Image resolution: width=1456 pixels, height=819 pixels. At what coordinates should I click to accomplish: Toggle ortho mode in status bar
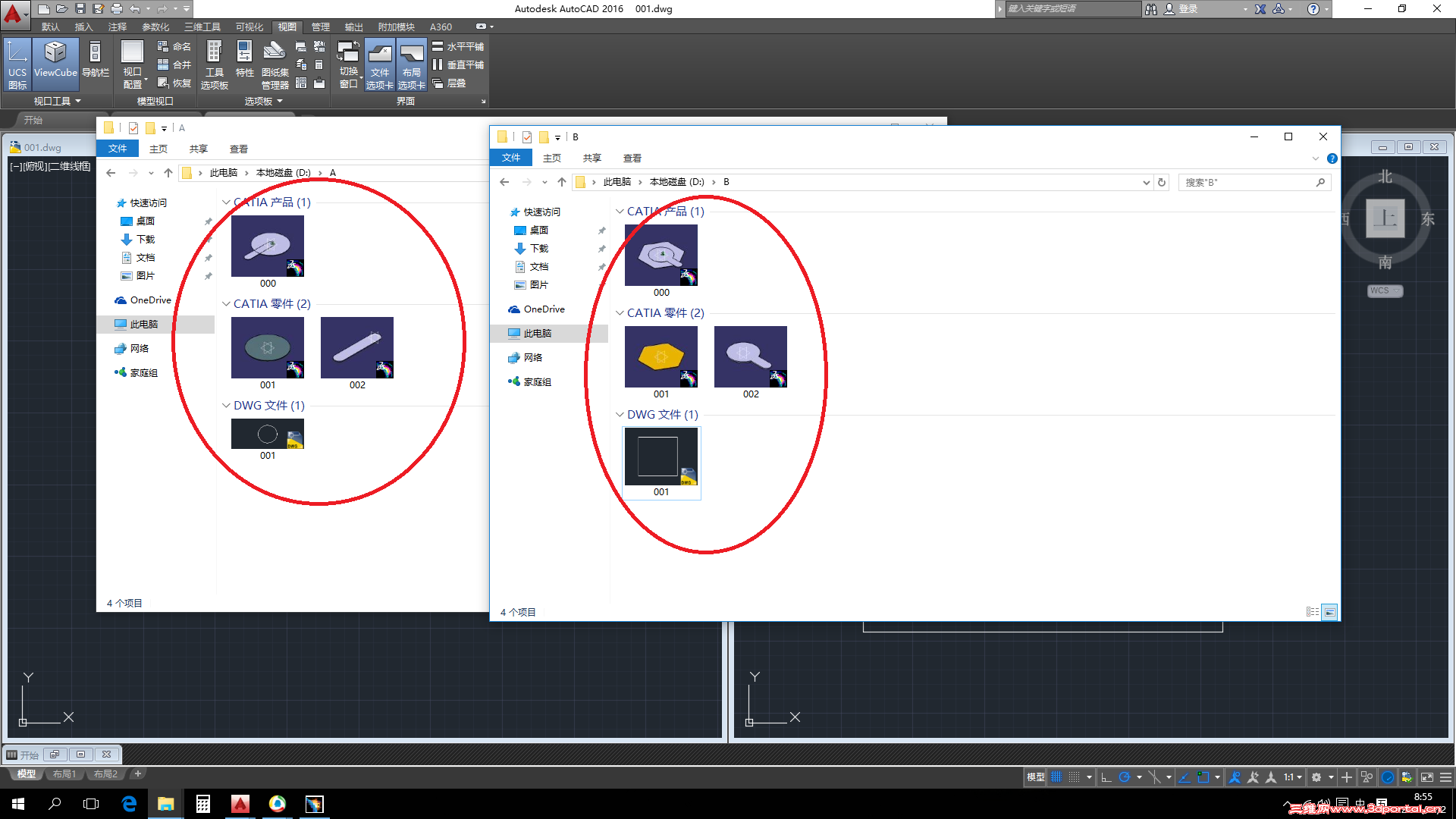[1106, 777]
